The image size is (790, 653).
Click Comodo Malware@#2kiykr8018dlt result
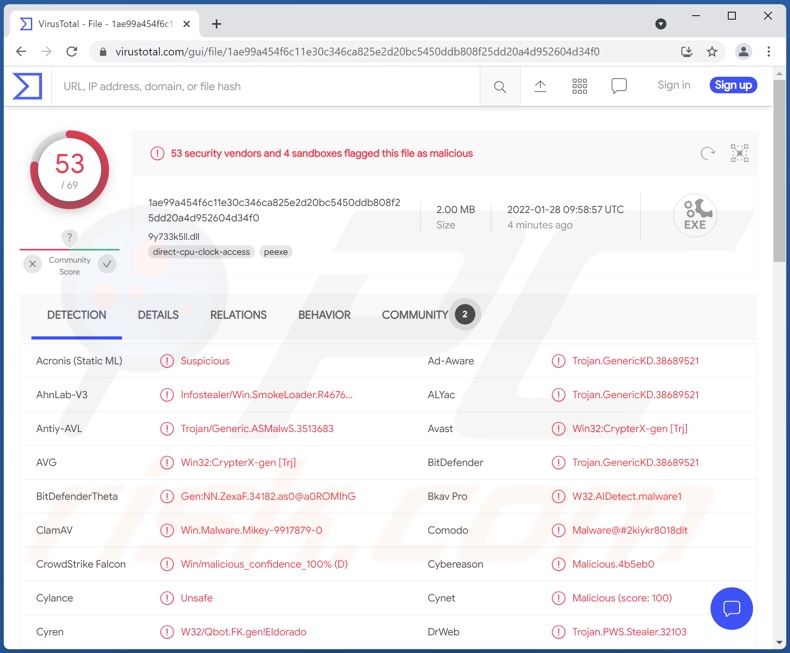coord(630,530)
